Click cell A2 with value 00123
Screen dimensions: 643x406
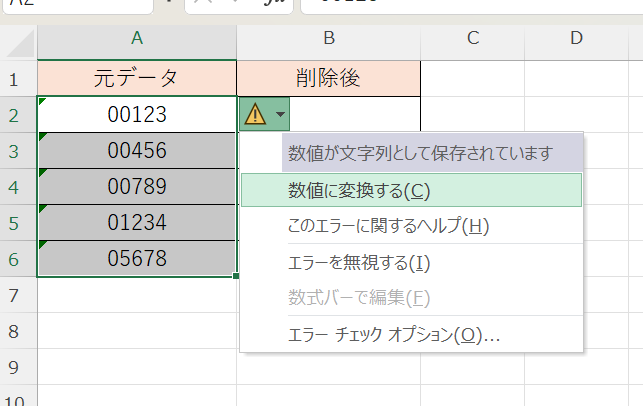click(137, 115)
